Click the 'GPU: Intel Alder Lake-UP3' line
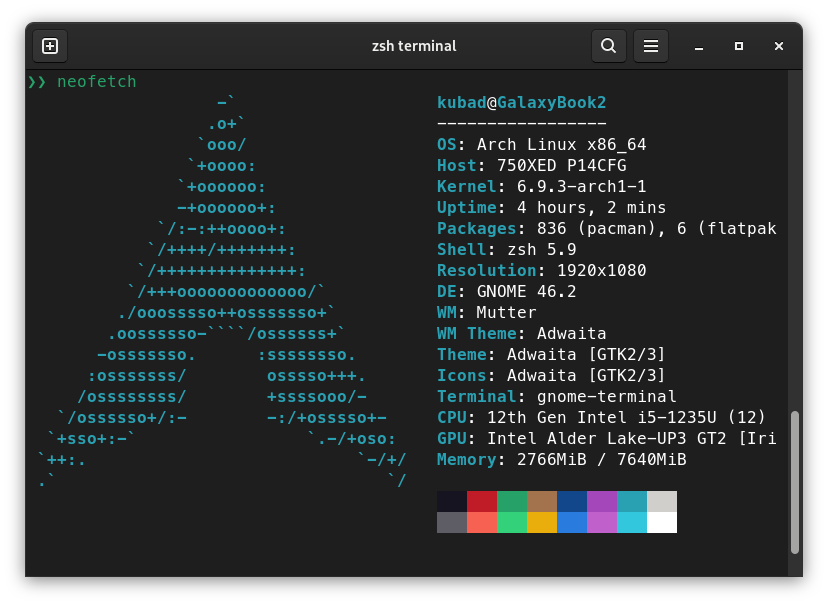 point(606,439)
